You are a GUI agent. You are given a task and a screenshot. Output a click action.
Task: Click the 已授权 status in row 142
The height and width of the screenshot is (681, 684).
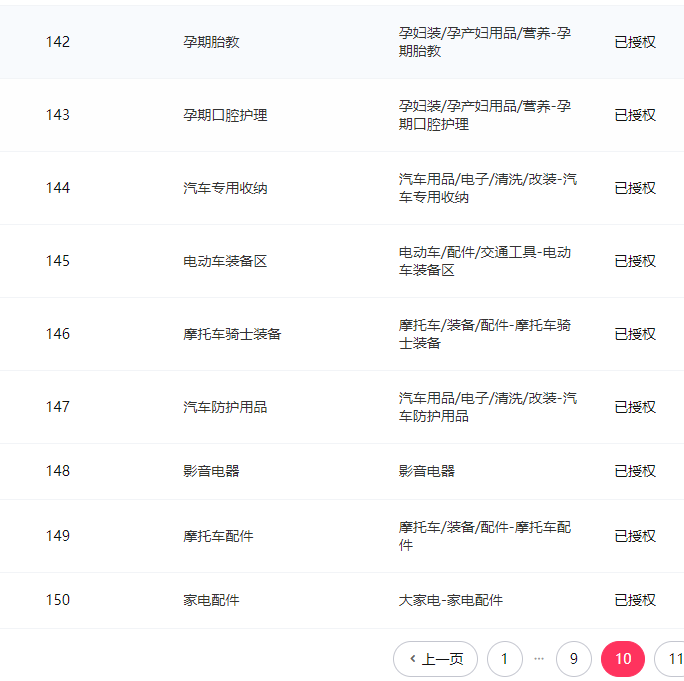(x=635, y=42)
